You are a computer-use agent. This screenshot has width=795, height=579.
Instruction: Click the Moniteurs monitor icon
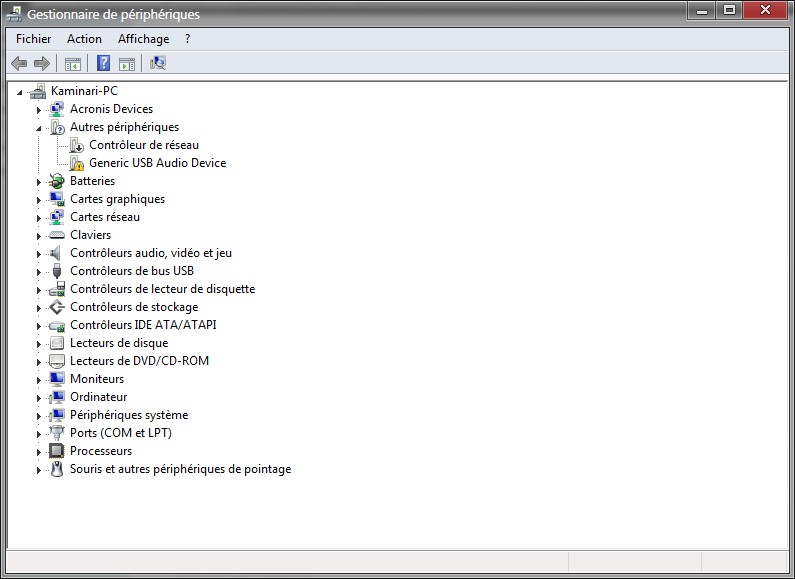(57, 379)
